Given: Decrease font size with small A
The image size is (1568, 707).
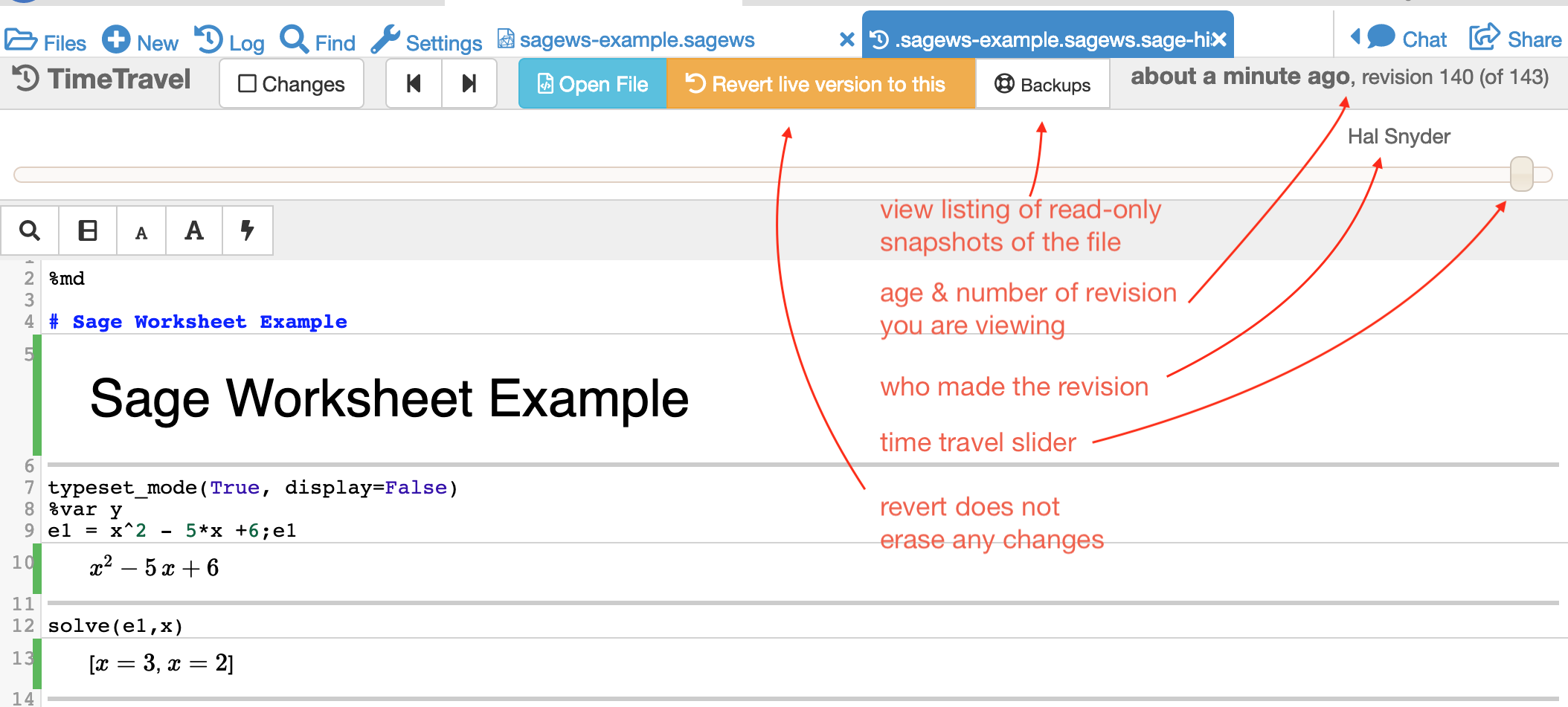Looking at the screenshot, I should pos(141,233).
